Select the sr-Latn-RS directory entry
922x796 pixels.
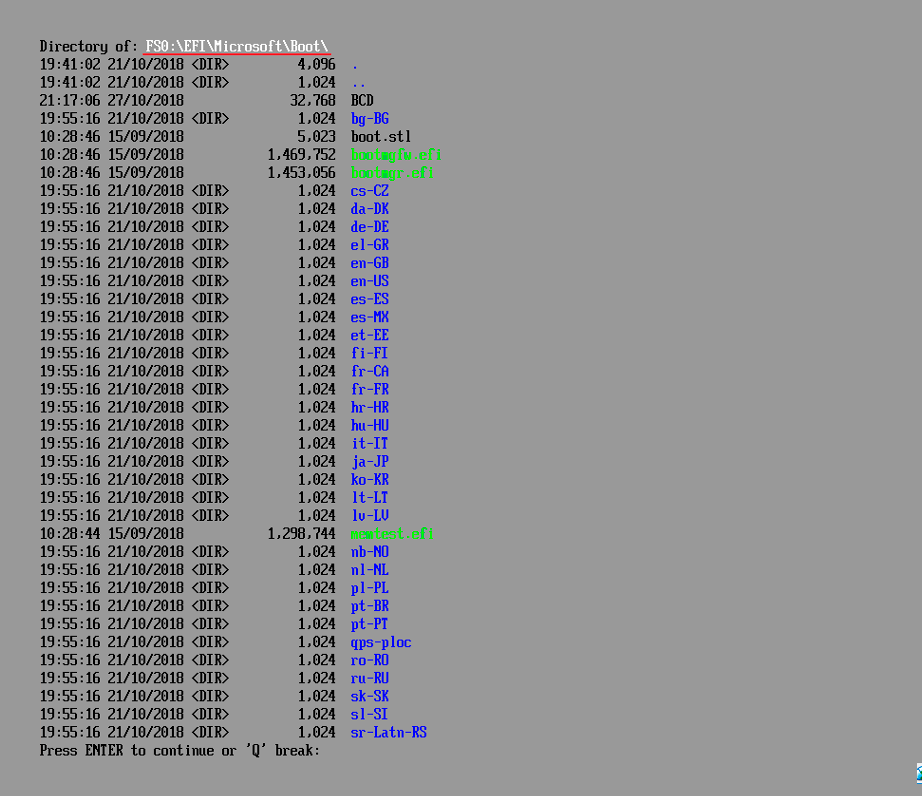389,733
